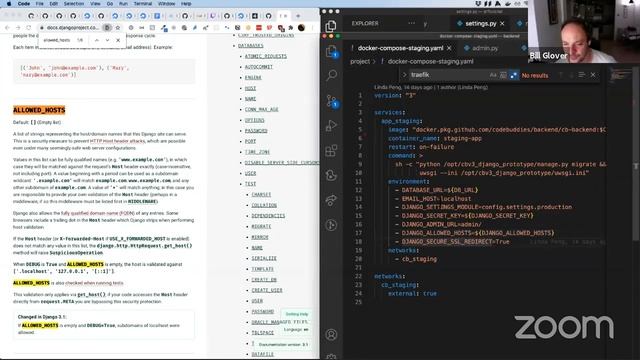Close the docker-compose-staging.yaml tab
640x360 pixels.
pyautogui.click(x=449, y=48)
